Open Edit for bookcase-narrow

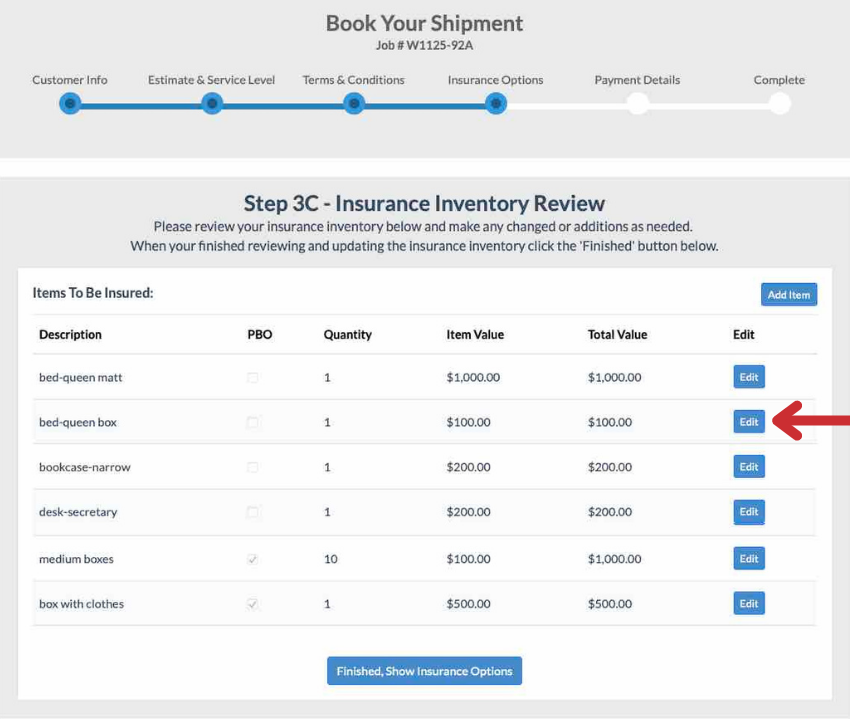[748, 467]
